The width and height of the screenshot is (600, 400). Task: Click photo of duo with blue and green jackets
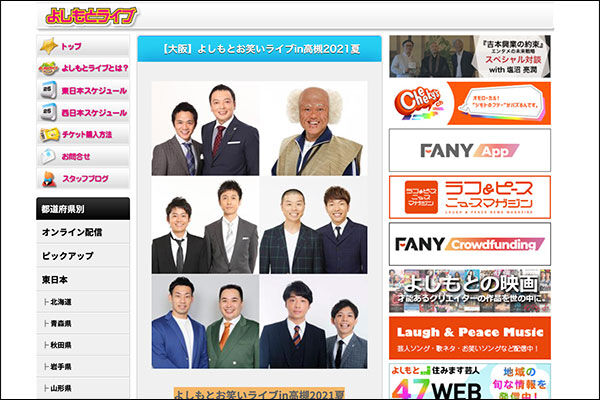[x=205, y=322]
